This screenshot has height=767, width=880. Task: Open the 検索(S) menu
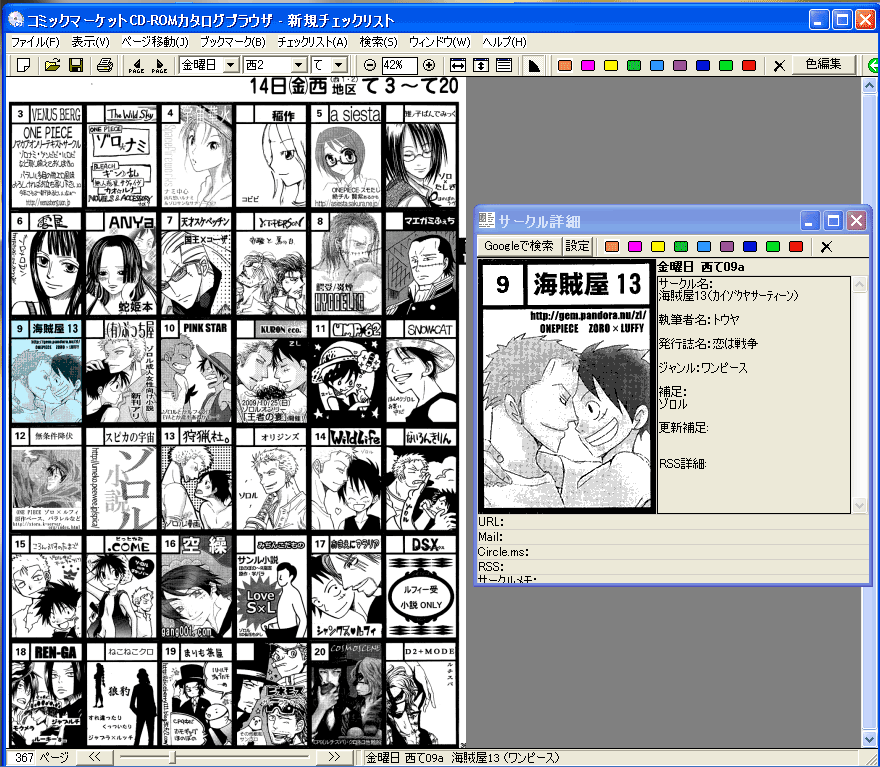coord(378,42)
